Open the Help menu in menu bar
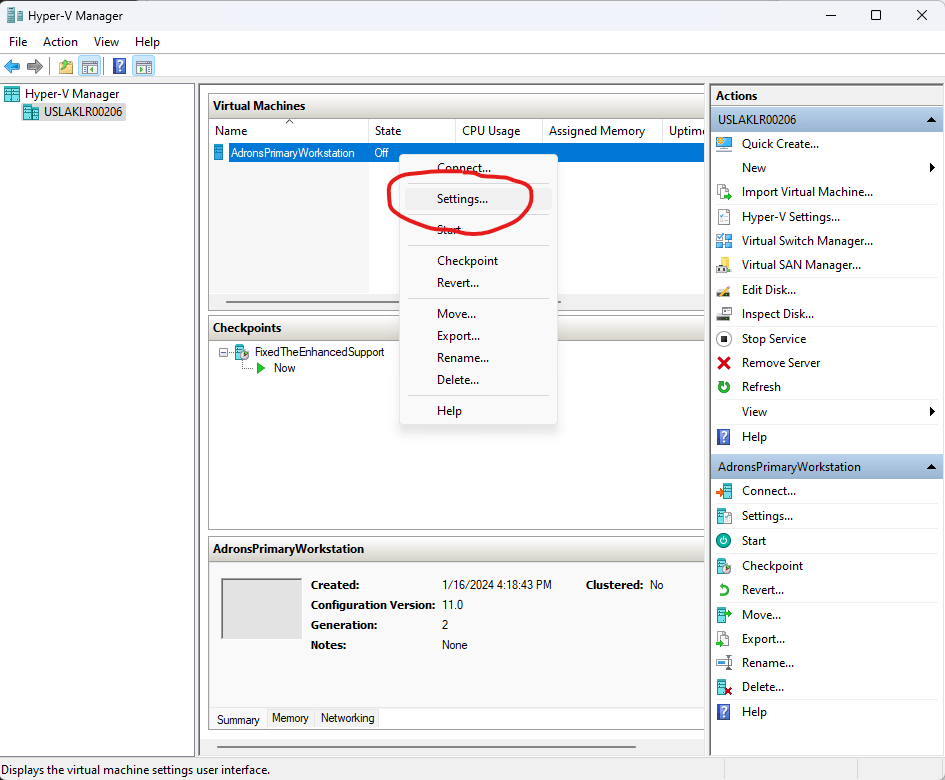This screenshot has width=945, height=780. pyautogui.click(x=147, y=42)
